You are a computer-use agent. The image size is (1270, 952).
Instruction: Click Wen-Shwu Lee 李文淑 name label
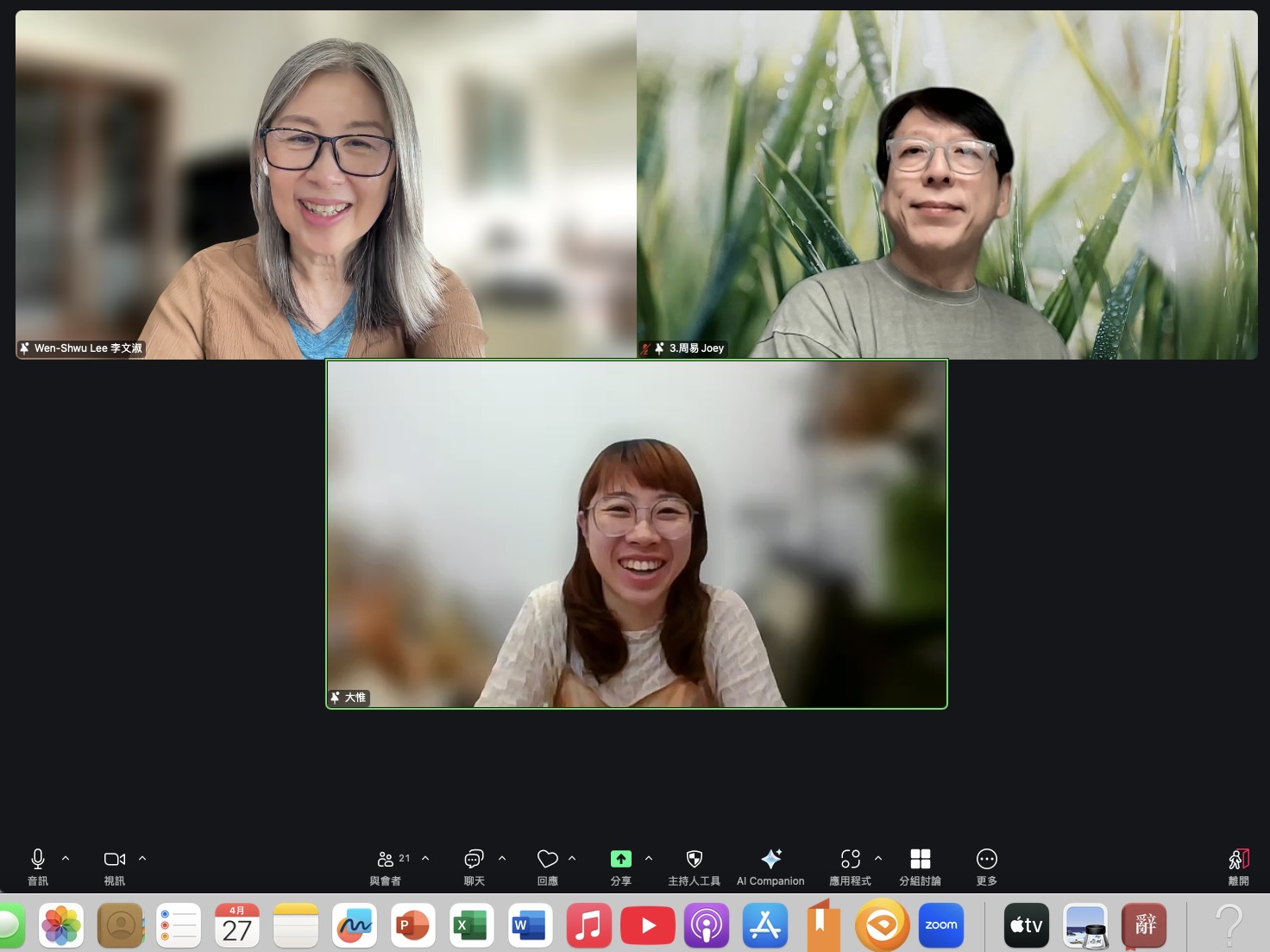88,348
